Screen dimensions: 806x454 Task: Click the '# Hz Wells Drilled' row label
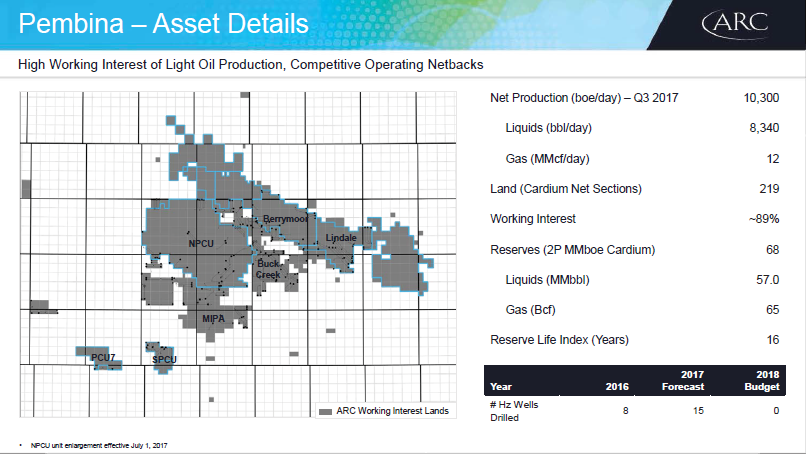click(514, 411)
